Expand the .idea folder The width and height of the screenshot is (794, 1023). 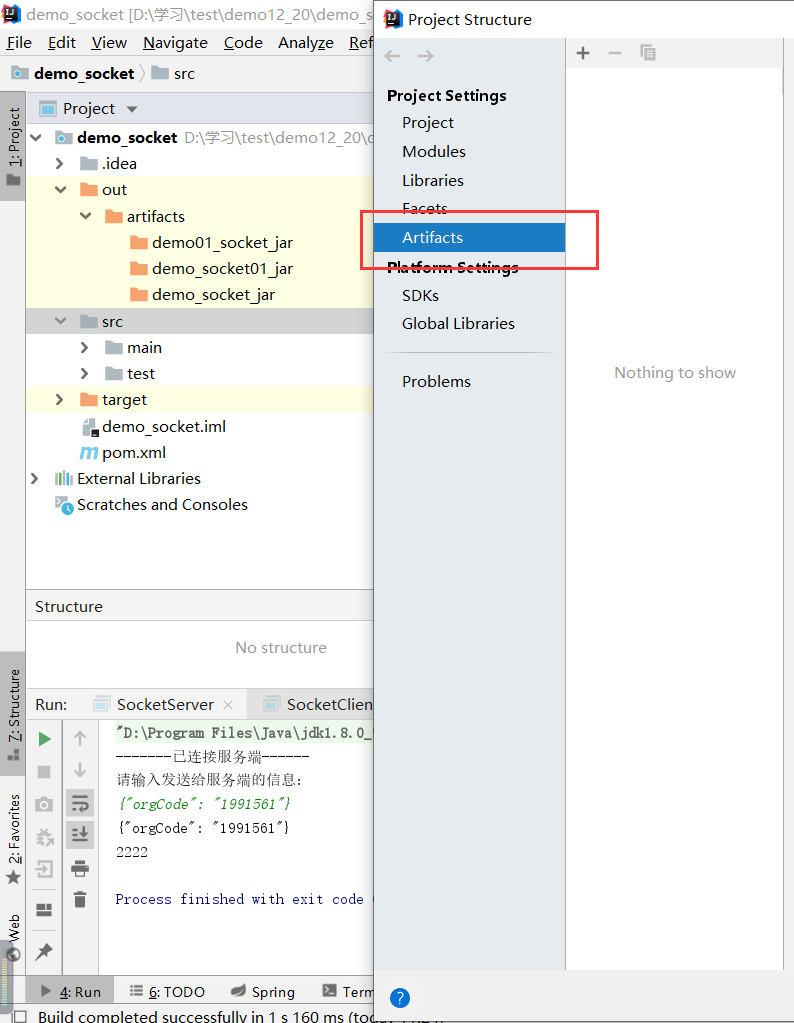click(x=60, y=163)
